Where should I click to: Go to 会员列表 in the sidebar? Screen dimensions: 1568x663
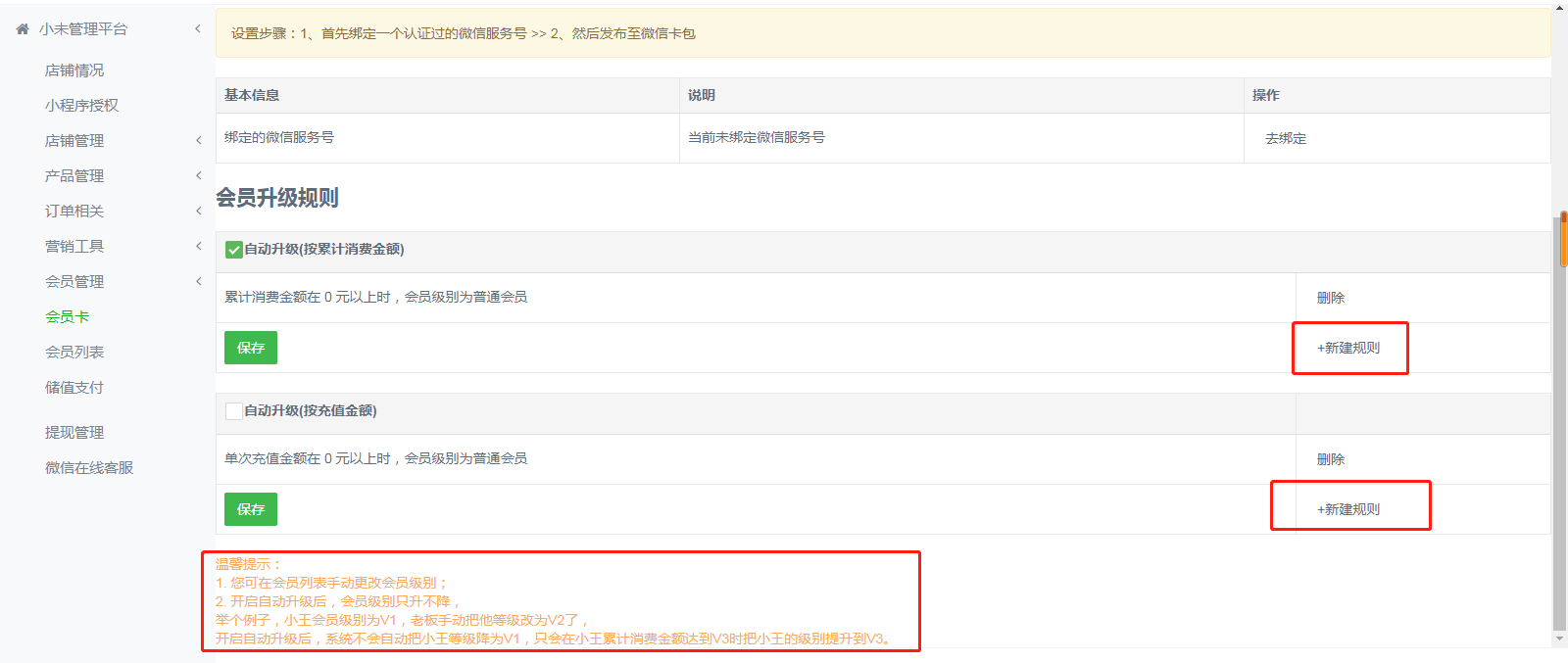point(74,353)
